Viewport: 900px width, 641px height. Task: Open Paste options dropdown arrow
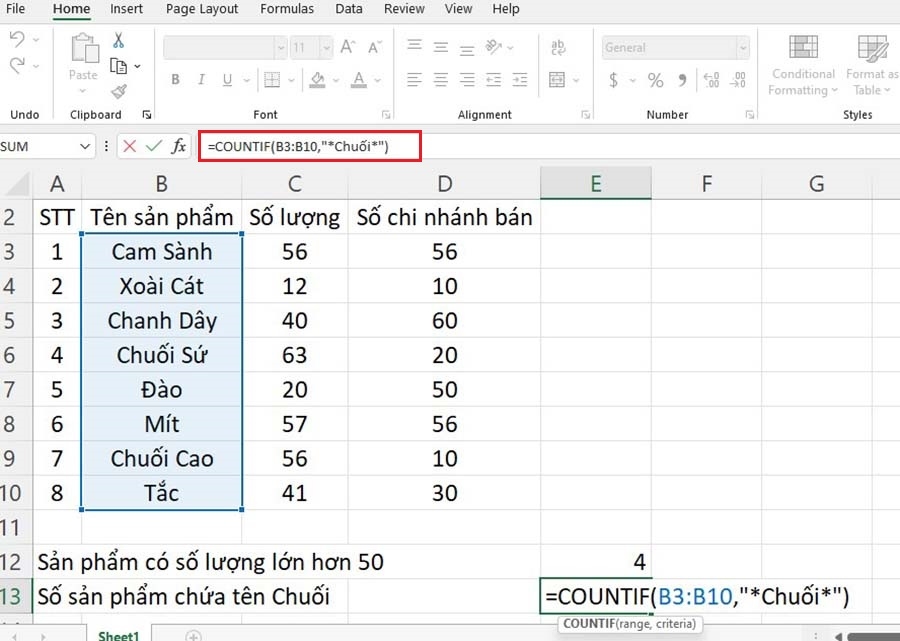pyautogui.click(x=83, y=91)
